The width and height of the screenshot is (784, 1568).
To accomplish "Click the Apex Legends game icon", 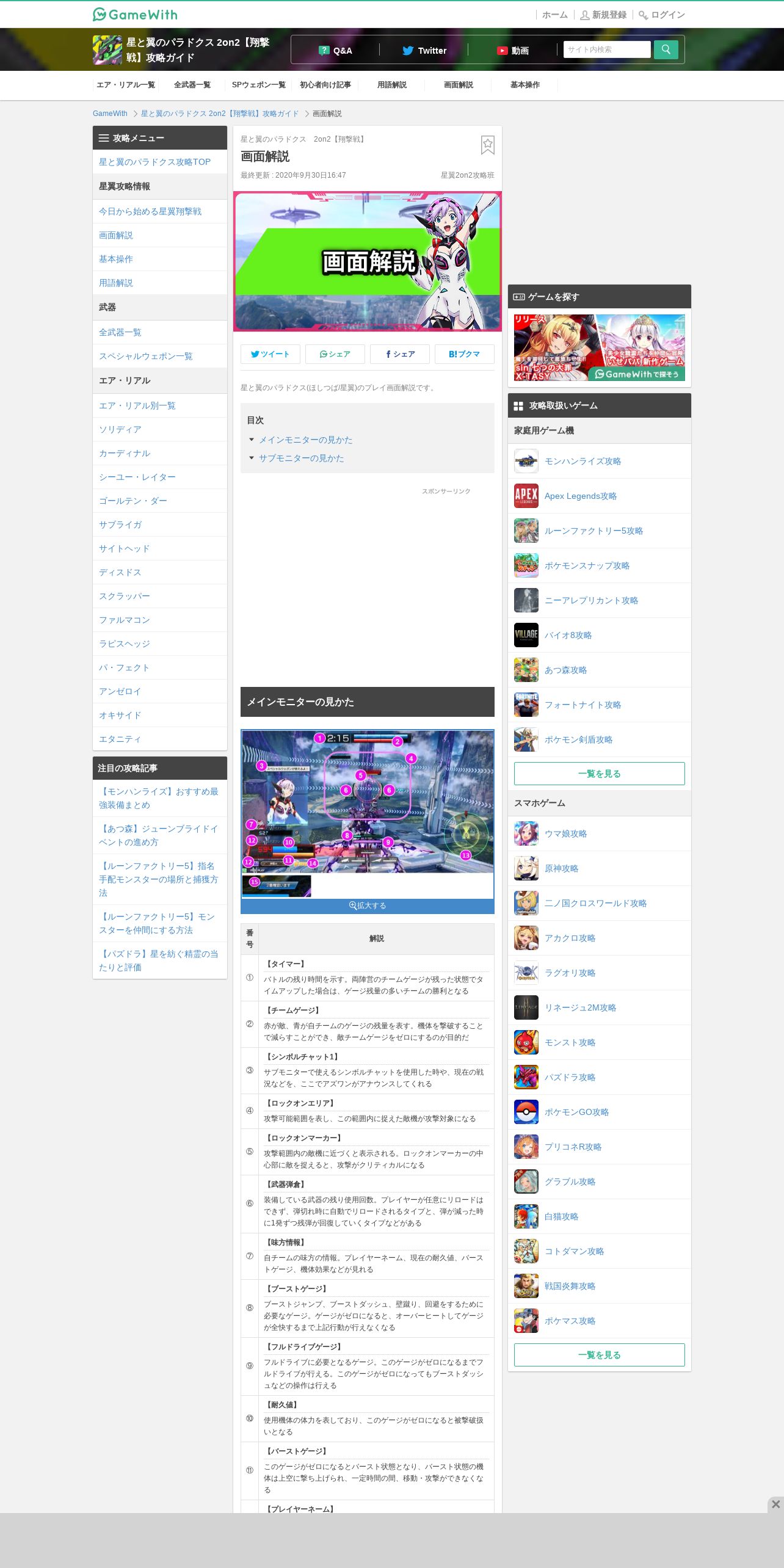I will click(x=526, y=496).
